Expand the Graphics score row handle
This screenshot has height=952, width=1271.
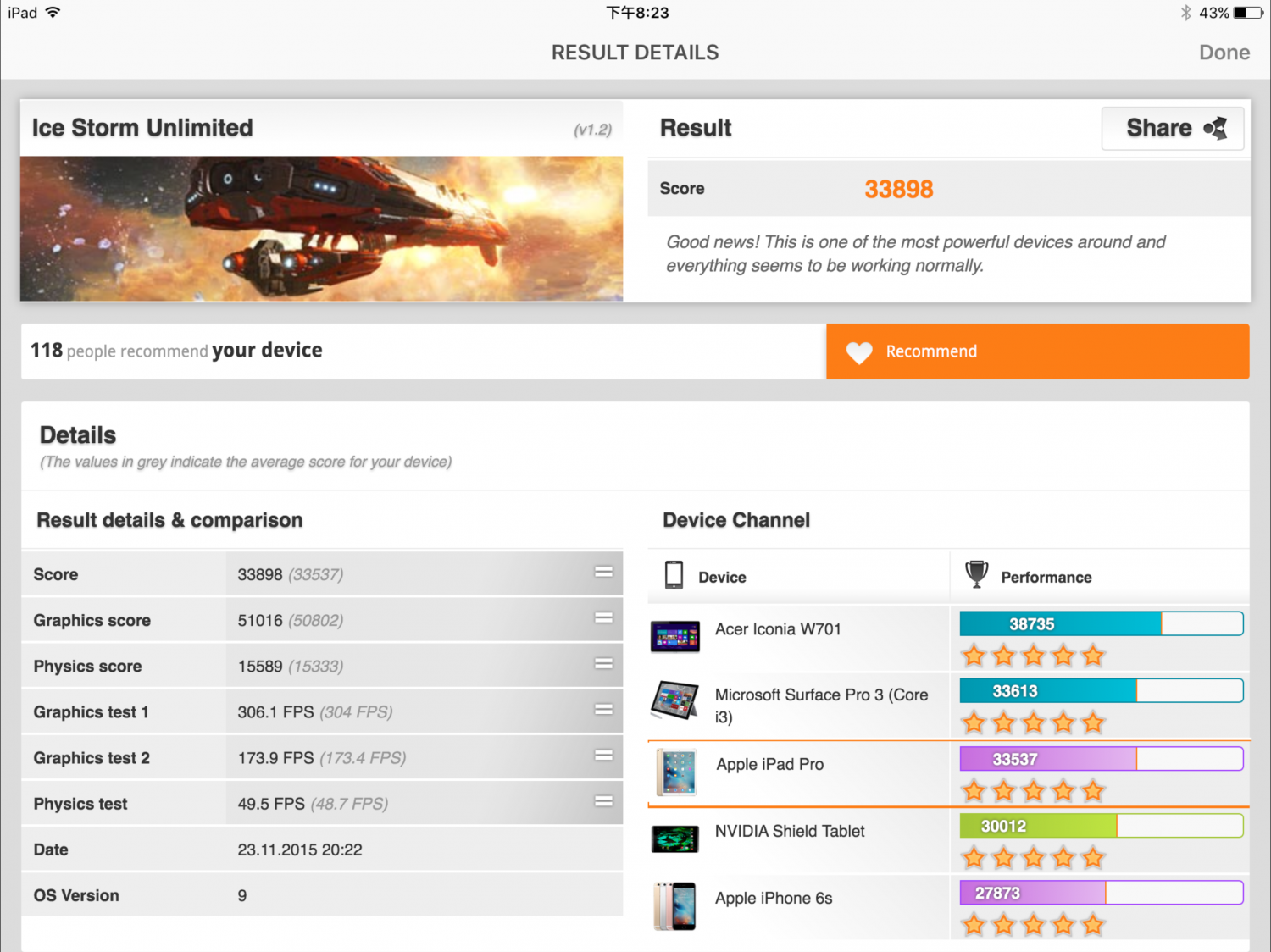(x=603, y=618)
